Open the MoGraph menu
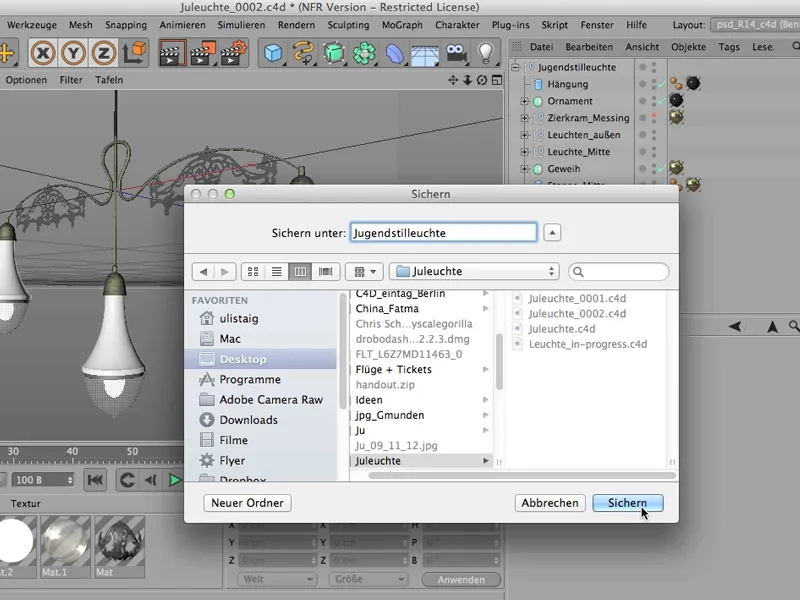The width and height of the screenshot is (800, 600). pyautogui.click(x=402, y=24)
